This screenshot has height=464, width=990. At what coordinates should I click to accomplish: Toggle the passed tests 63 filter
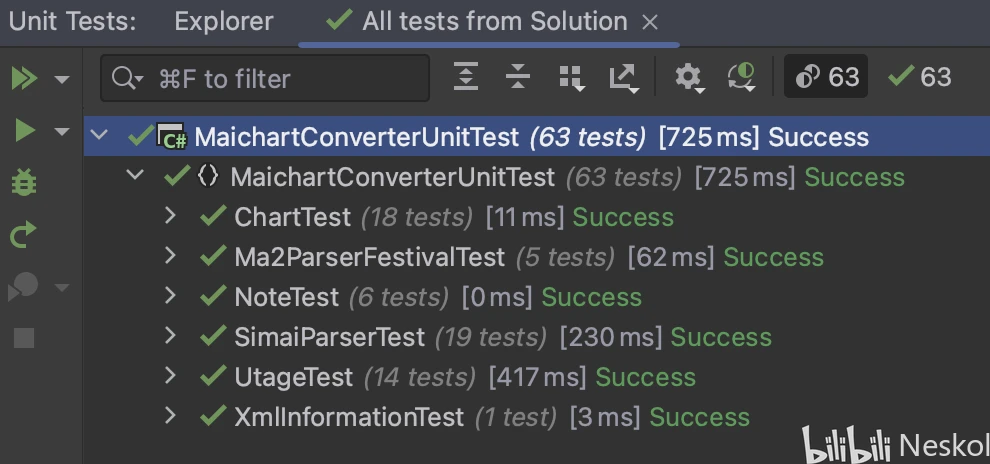tap(920, 77)
